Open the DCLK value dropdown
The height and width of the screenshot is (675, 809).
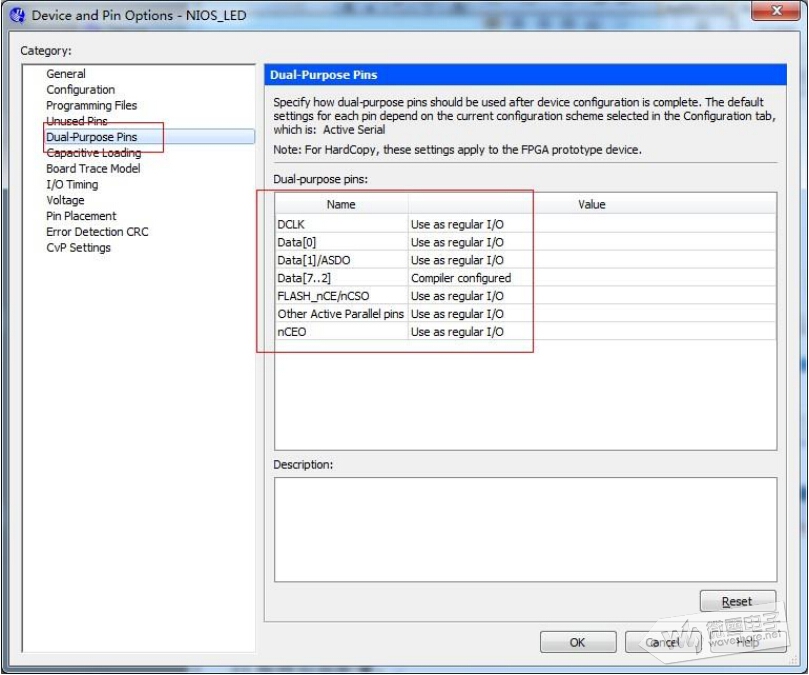(590, 224)
